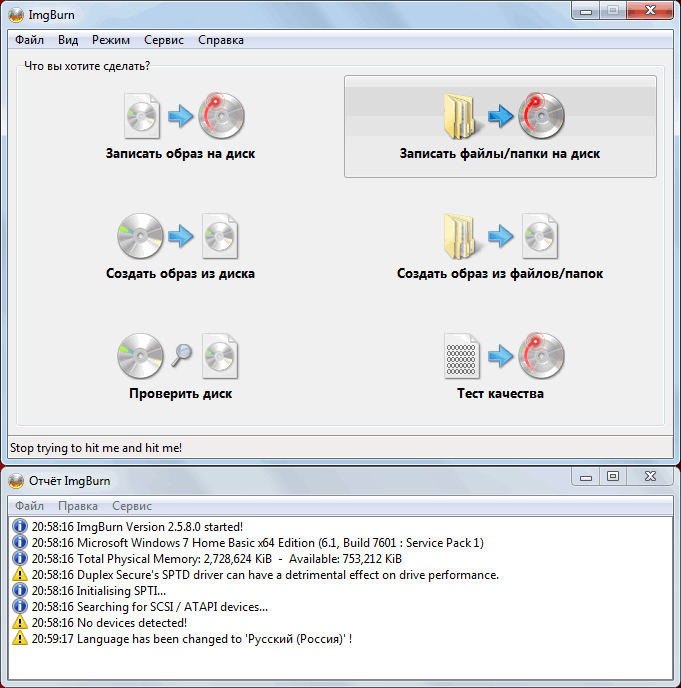Select the log line about 'Русский (Россия)' language change
This screenshot has height=688, width=681.
point(191,639)
